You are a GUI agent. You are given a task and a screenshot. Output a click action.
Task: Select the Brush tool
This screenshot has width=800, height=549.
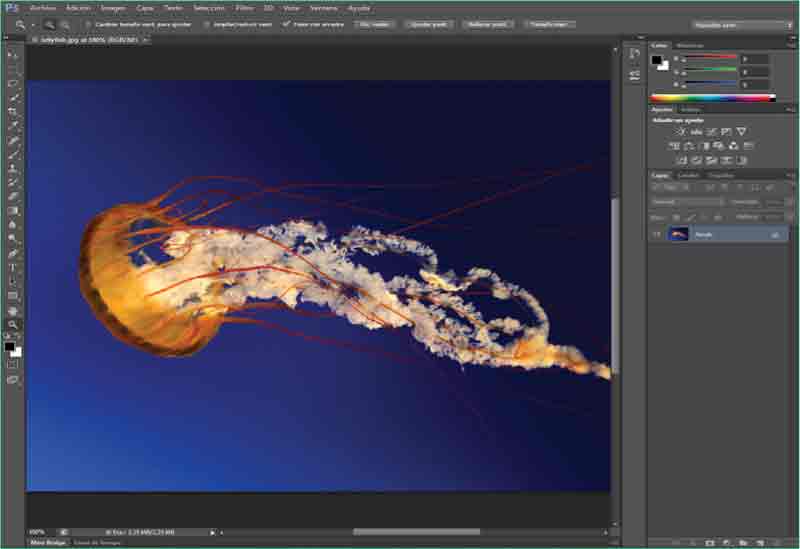[x=13, y=155]
